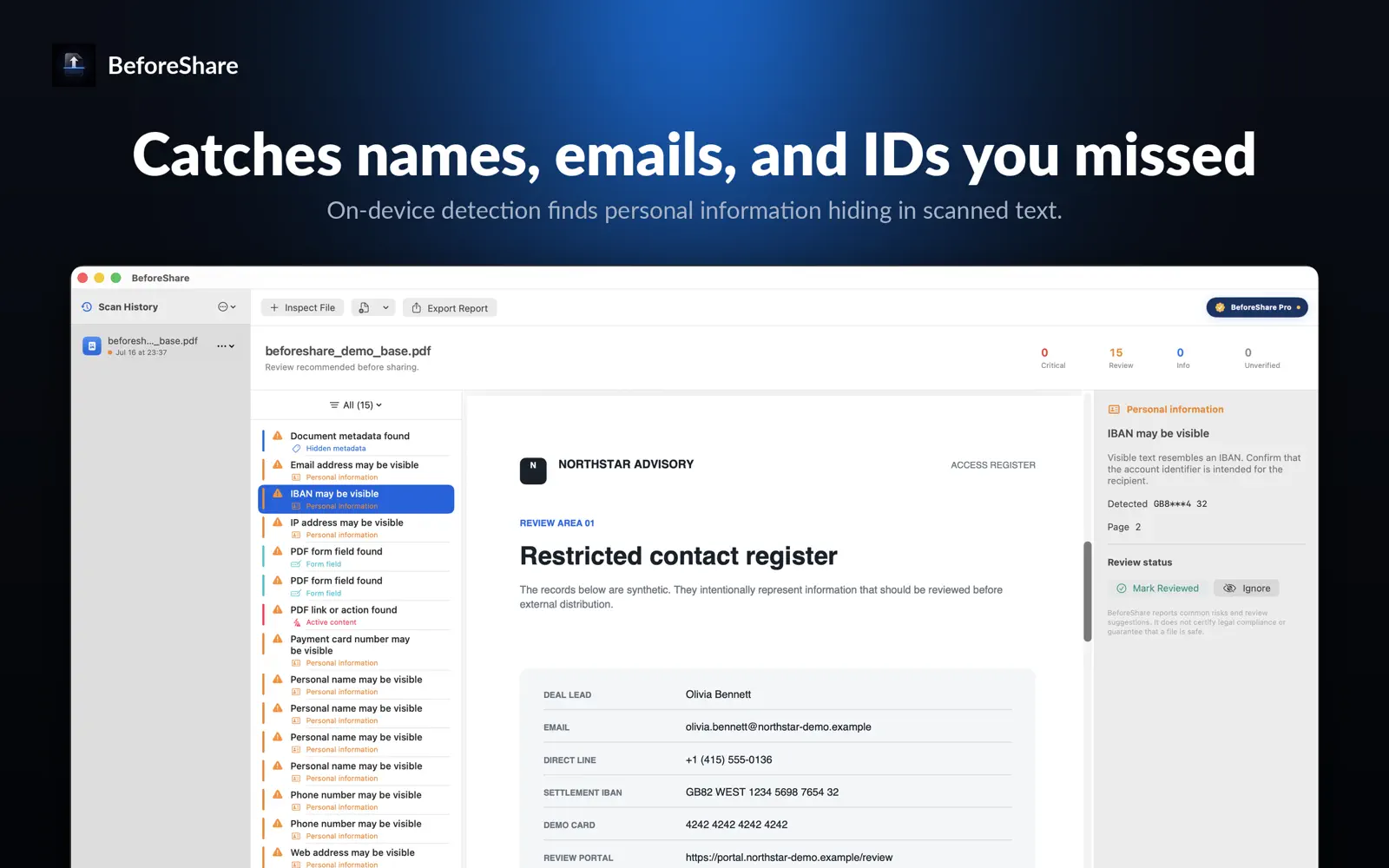Select Document metadata found finding
1389x868 pixels.
[x=357, y=441]
